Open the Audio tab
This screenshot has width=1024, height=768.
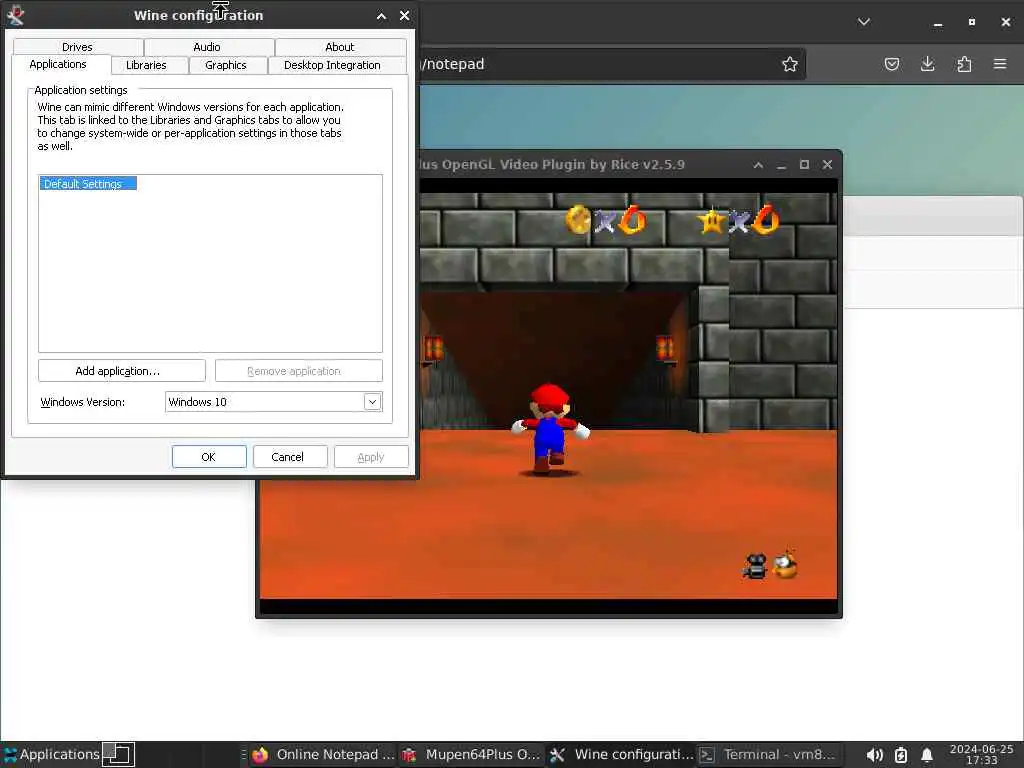(208, 47)
